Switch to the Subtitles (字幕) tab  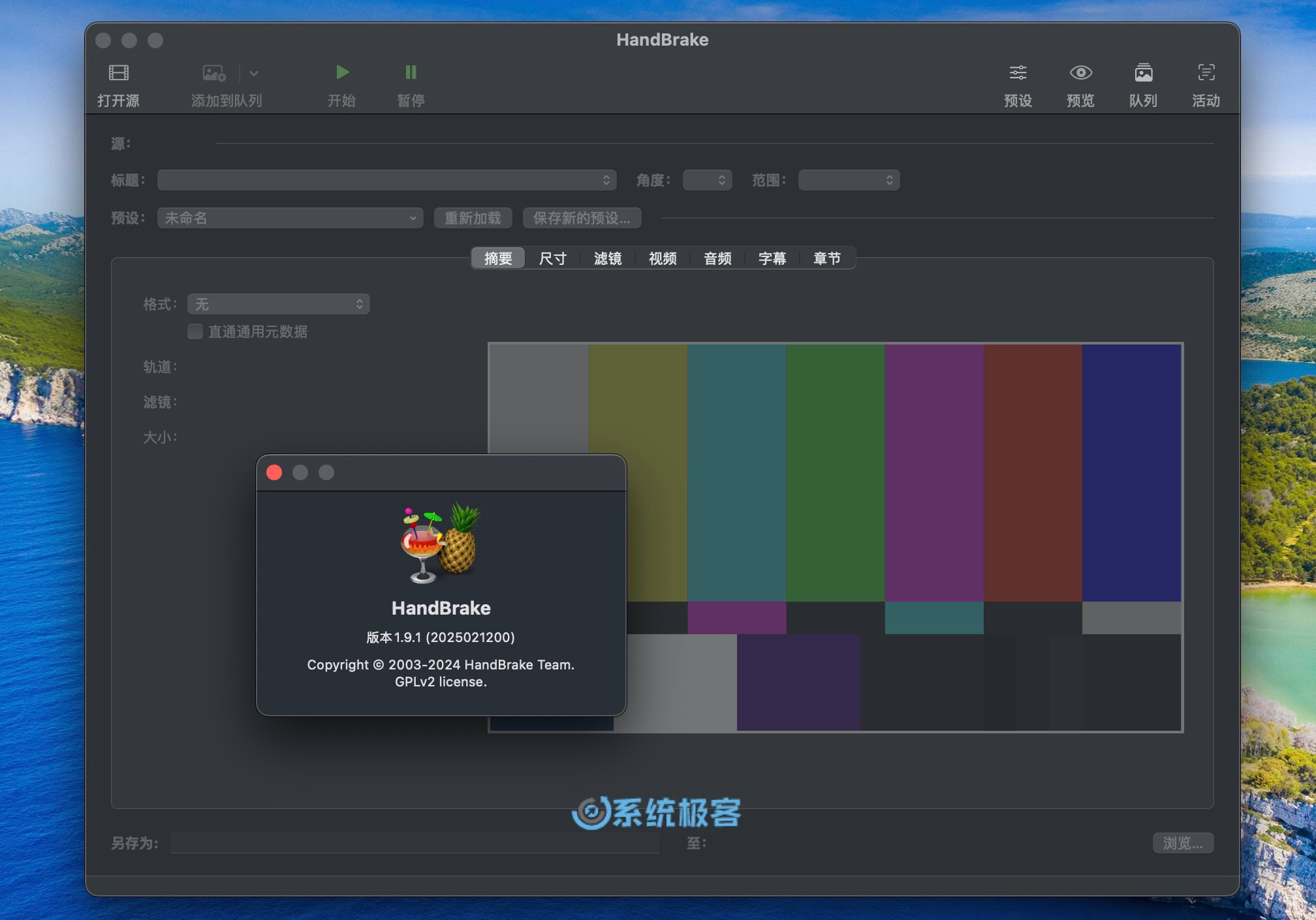click(x=772, y=258)
